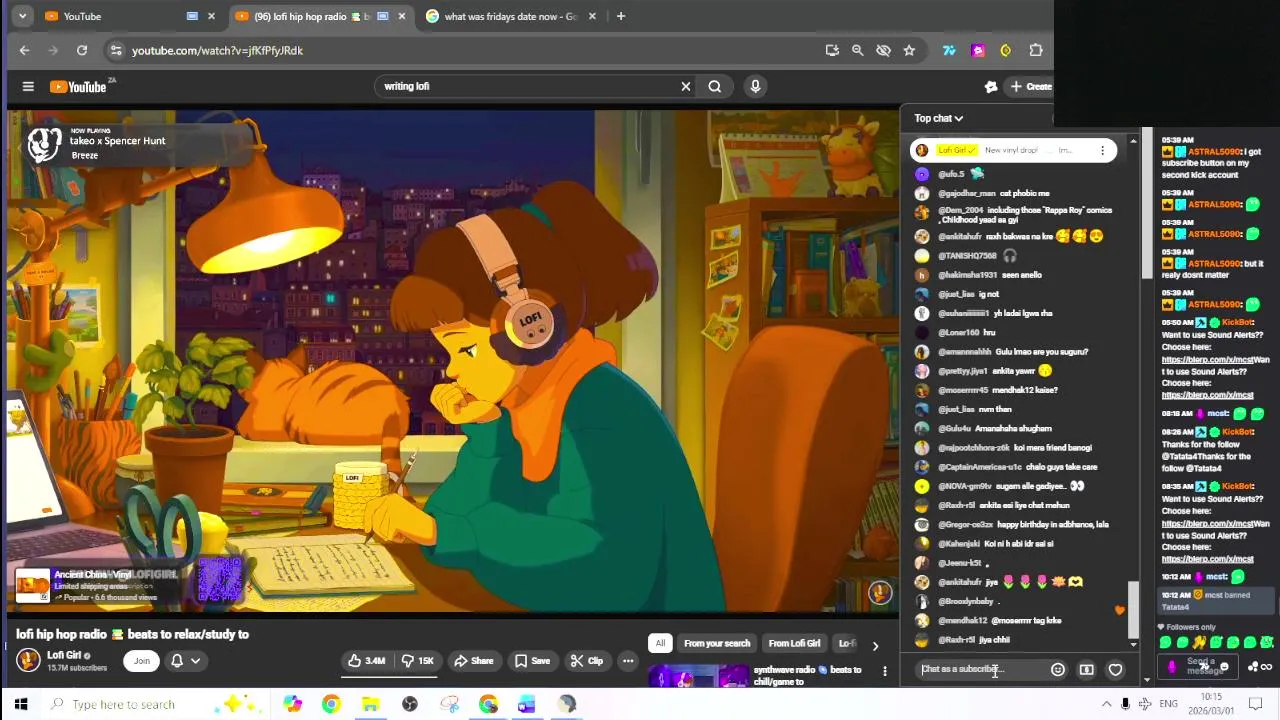Click the 'Chat as a subscriber' input field
This screenshot has width=1280, height=720.
tap(981, 670)
